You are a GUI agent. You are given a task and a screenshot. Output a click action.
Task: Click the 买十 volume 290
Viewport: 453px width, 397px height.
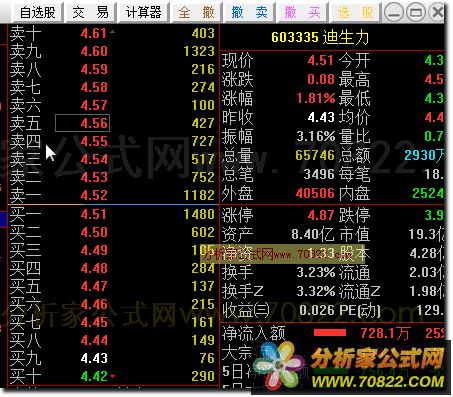(203, 376)
